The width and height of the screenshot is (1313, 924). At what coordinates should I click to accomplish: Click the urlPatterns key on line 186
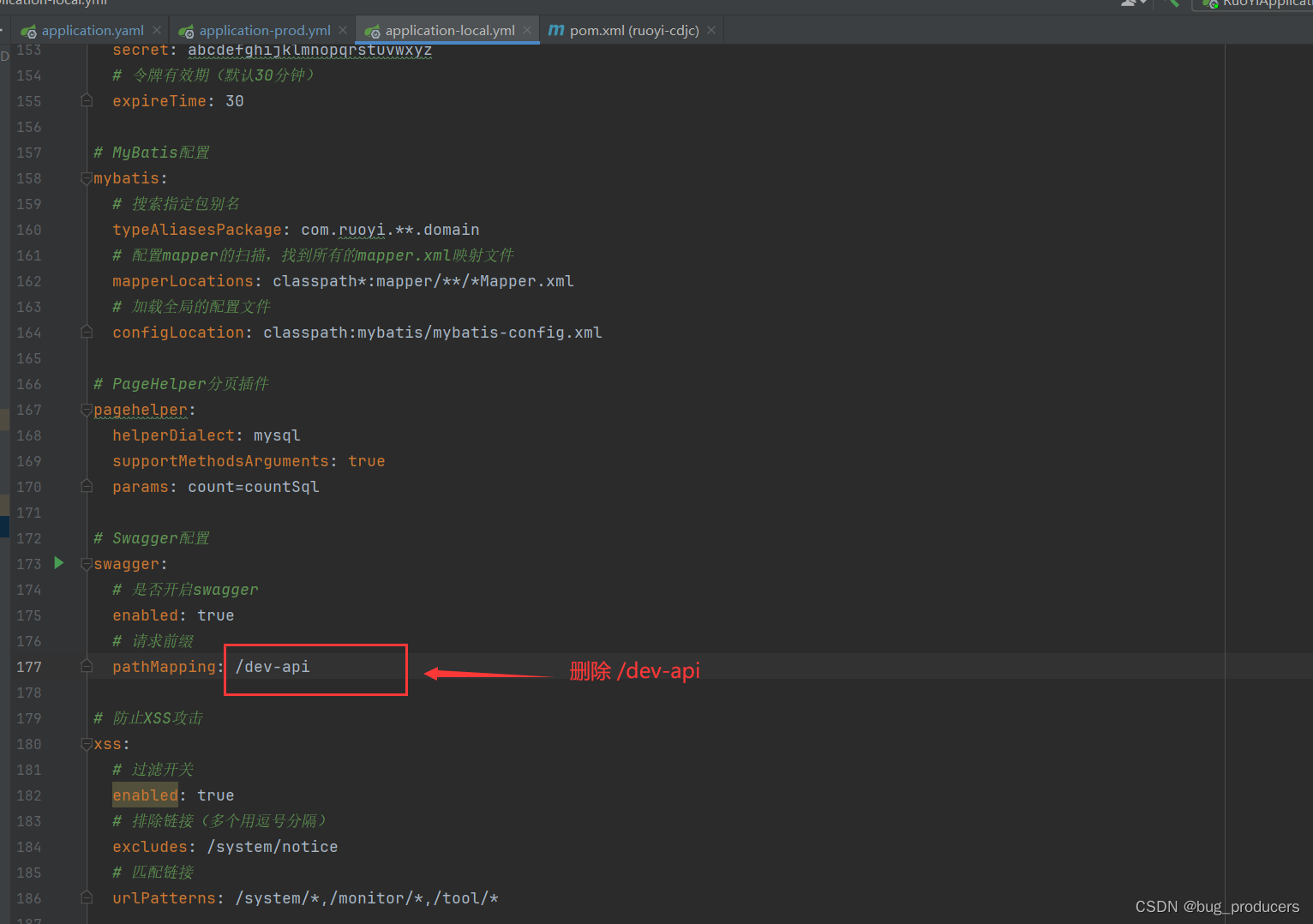[164, 898]
